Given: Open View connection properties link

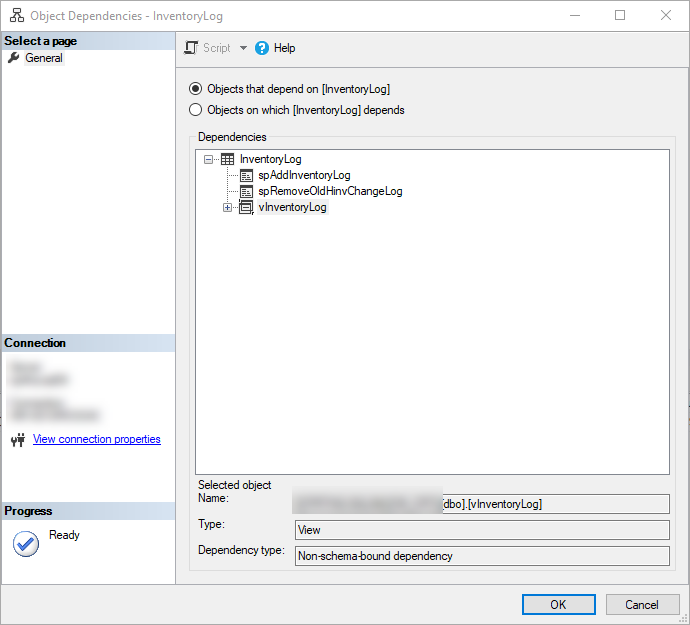Looking at the screenshot, I should pyautogui.click(x=97, y=439).
